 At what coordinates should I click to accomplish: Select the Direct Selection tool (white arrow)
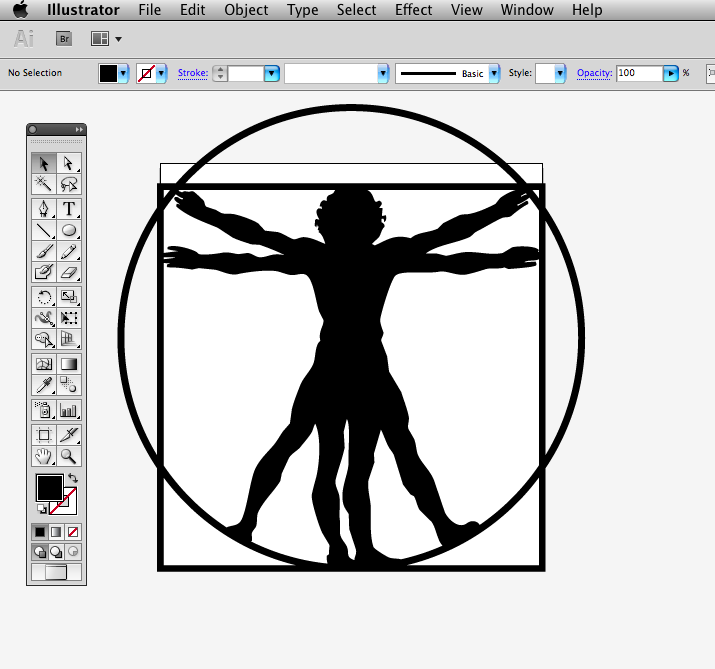pos(69,163)
